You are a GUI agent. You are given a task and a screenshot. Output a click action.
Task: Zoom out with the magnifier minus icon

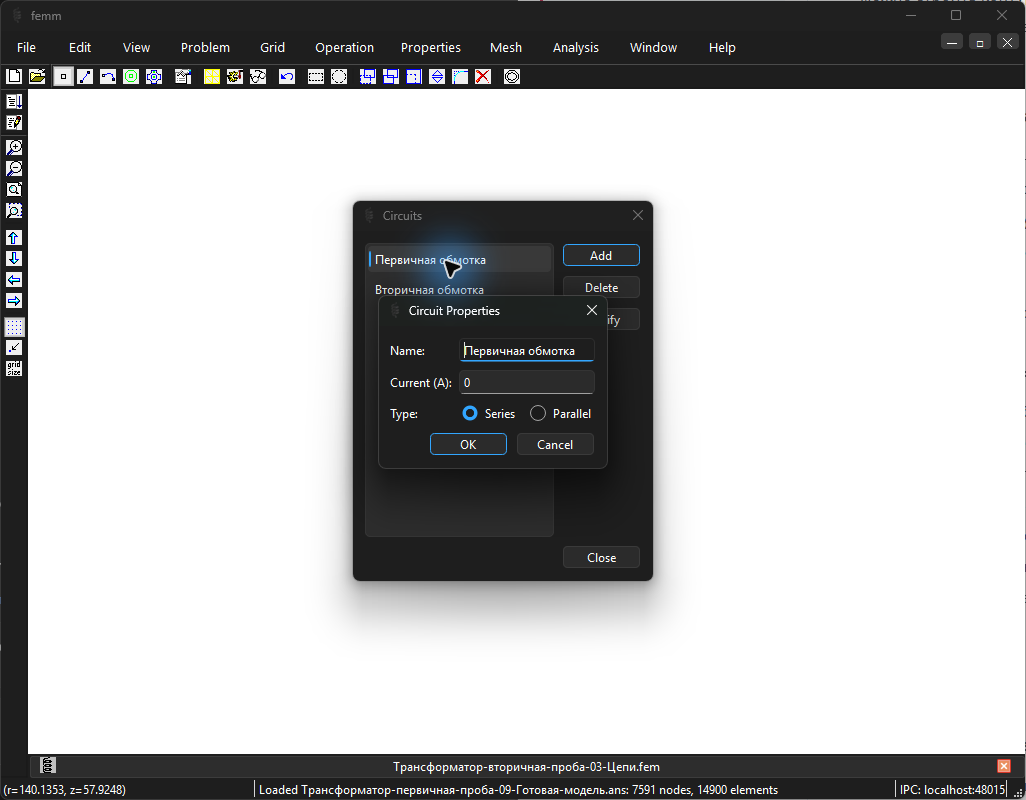click(x=14, y=168)
